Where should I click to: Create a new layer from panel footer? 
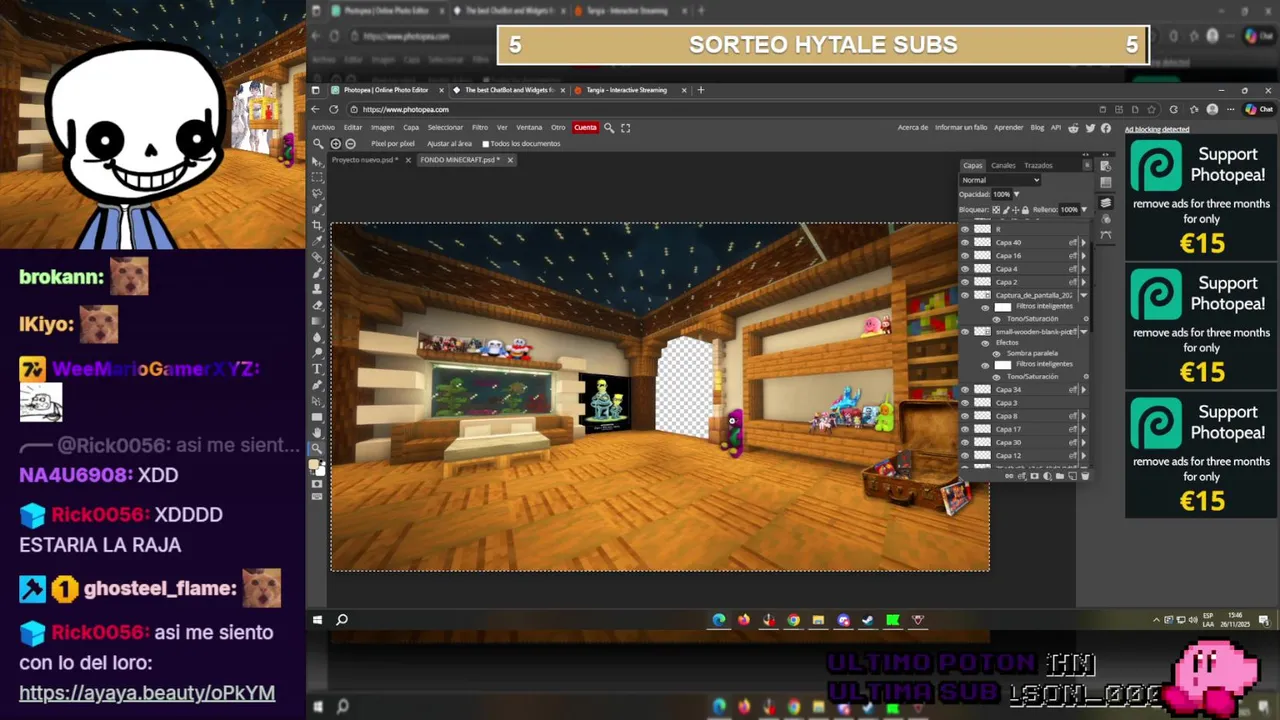[1072, 476]
